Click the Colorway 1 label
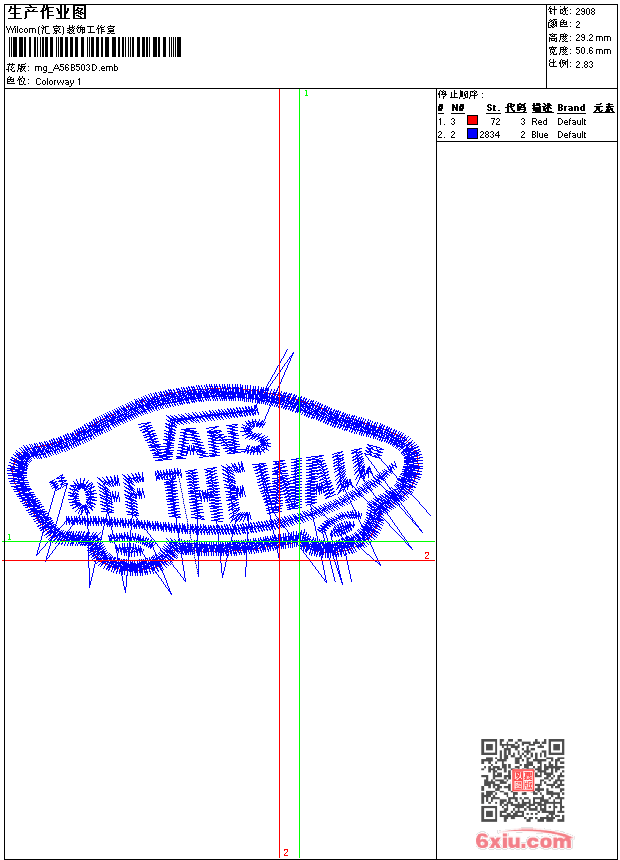The width and height of the screenshot is (620, 860). pos(58,82)
